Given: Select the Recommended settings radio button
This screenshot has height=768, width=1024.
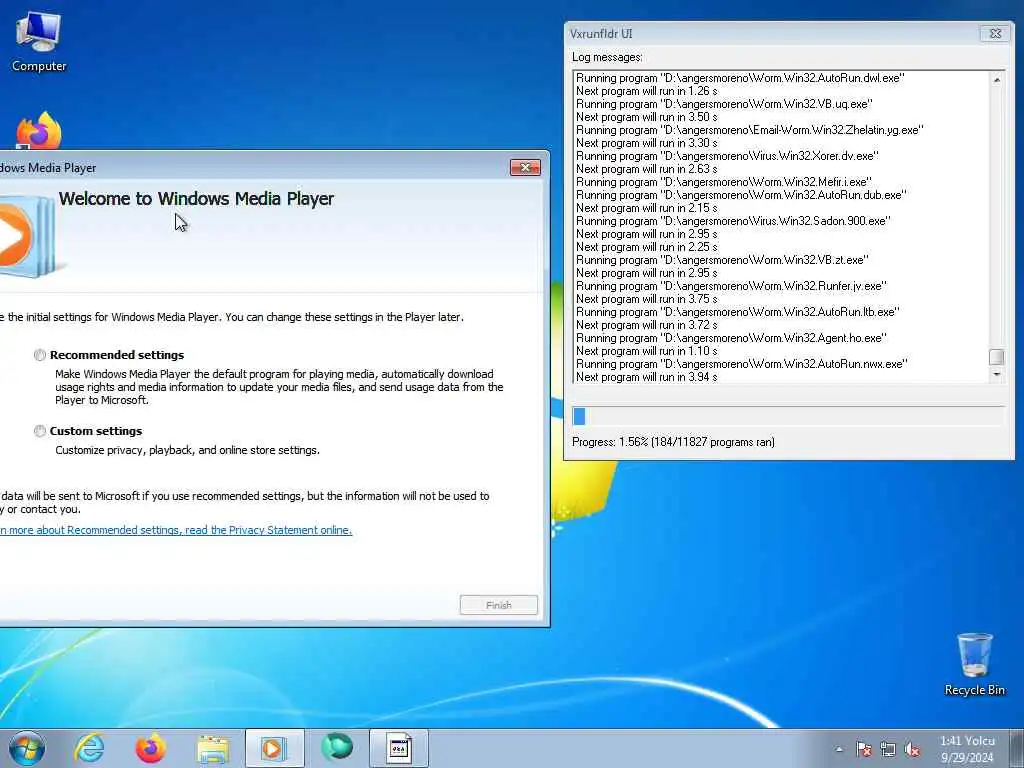Looking at the screenshot, I should pyautogui.click(x=40, y=355).
